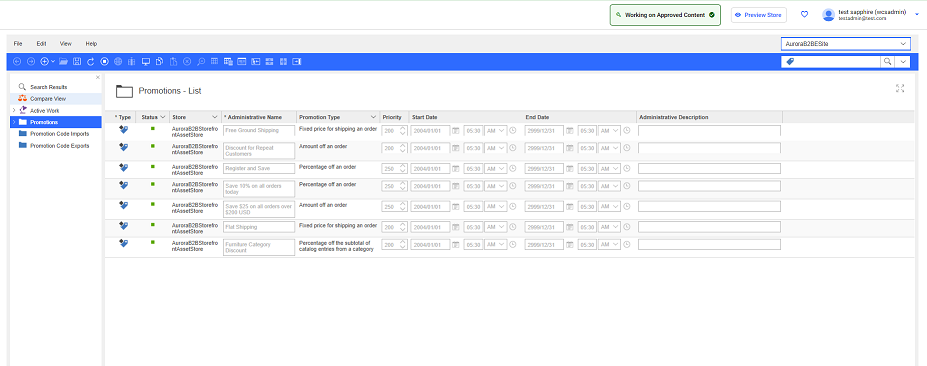
Task: Click the Stop icon in the toolbar
Action: 104,61
